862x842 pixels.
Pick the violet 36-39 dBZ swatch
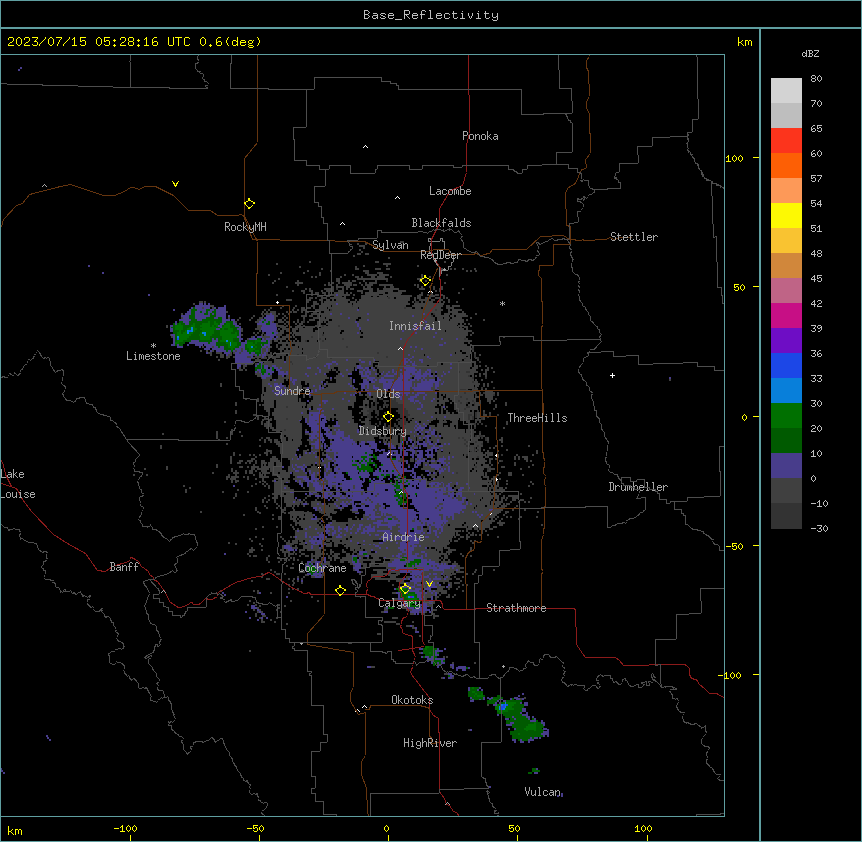786,341
